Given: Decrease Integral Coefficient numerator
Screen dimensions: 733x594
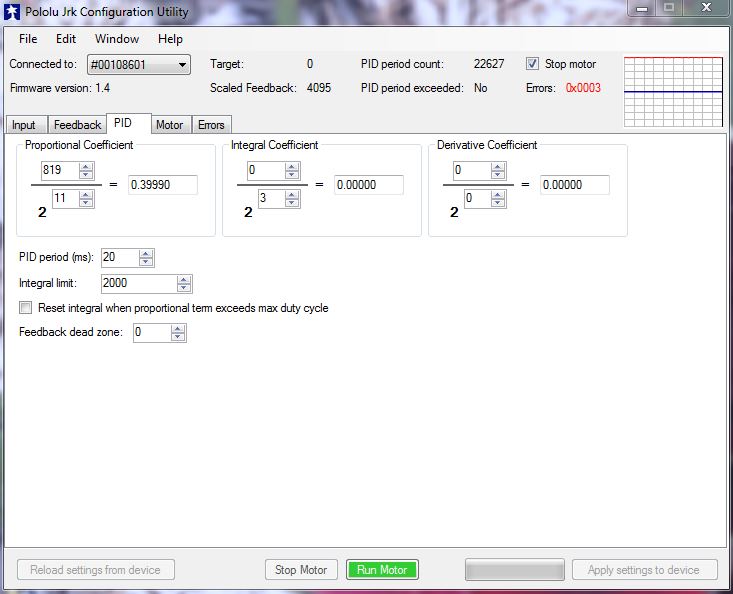Looking at the screenshot, I should coord(292,175).
